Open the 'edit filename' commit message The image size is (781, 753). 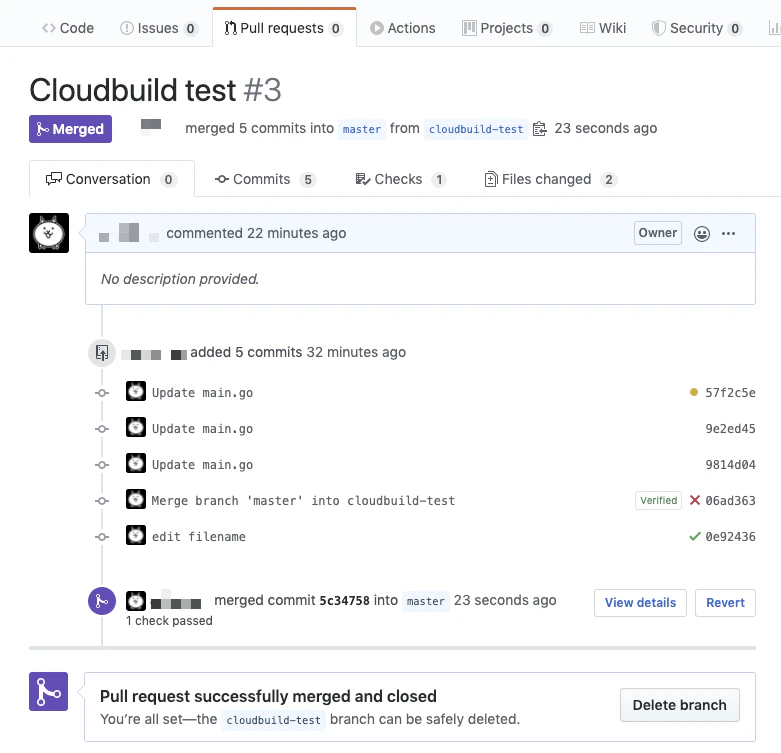tap(199, 537)
